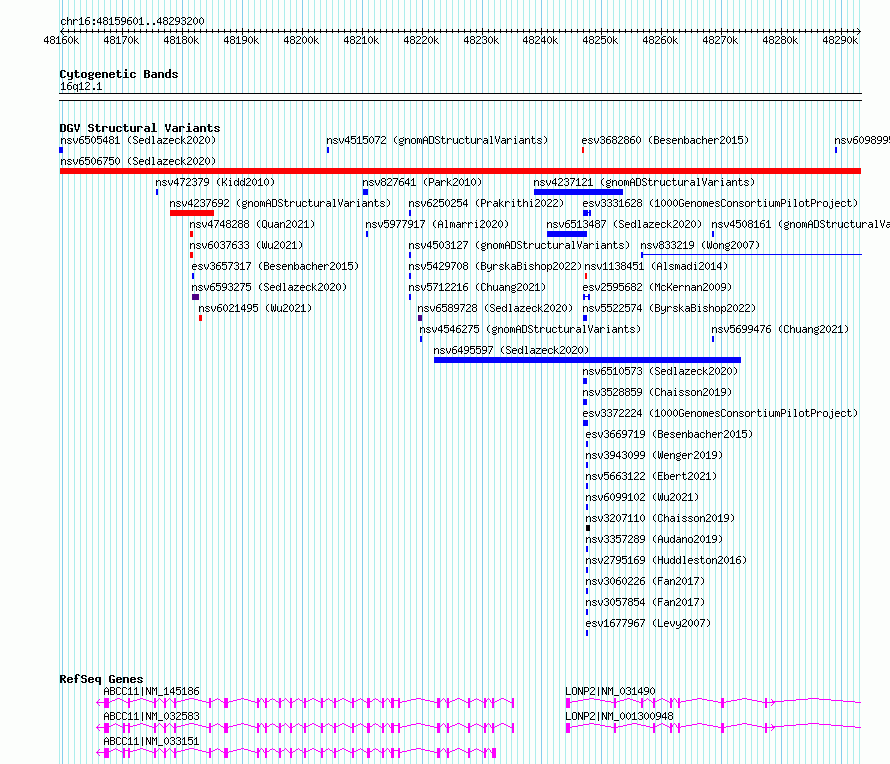Select the thin nsv833219 Wong2007 line
This screenshot has width=890, height=764.
coord(752,254)
